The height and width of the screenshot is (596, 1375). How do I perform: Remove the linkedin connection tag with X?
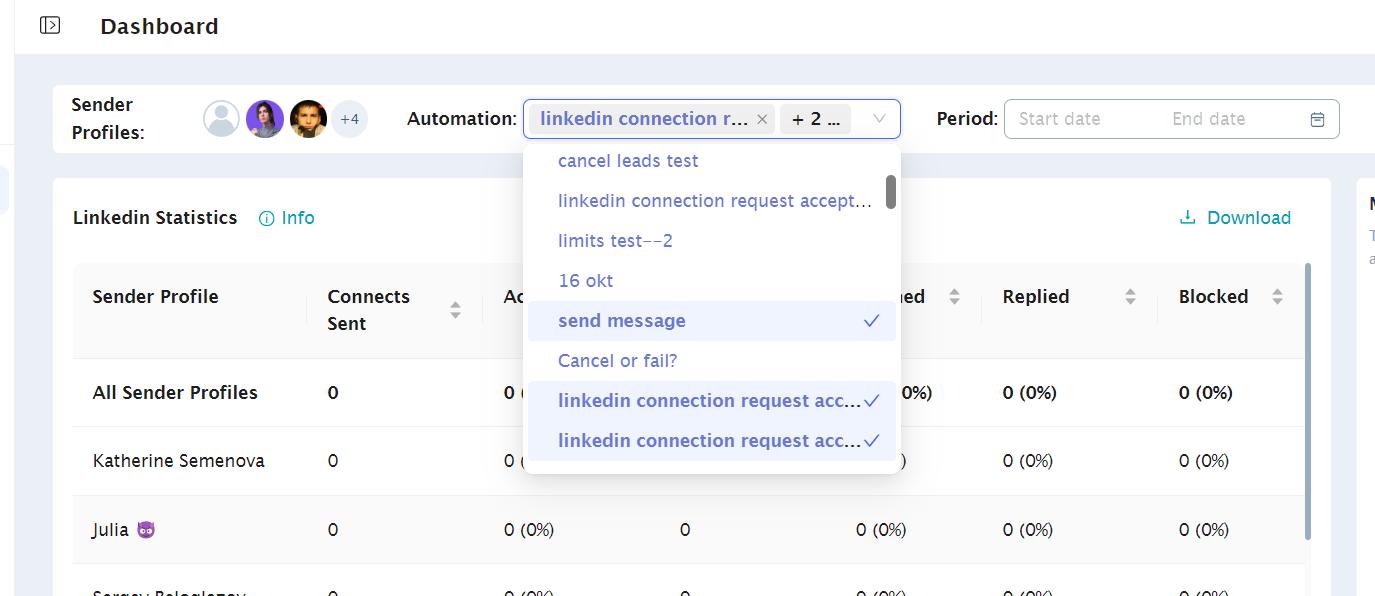762,119
